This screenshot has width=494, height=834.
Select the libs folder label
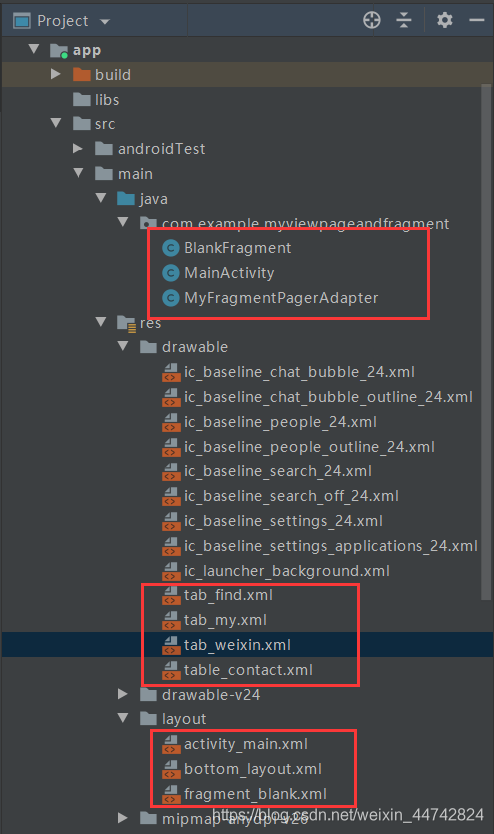(107, 99)
